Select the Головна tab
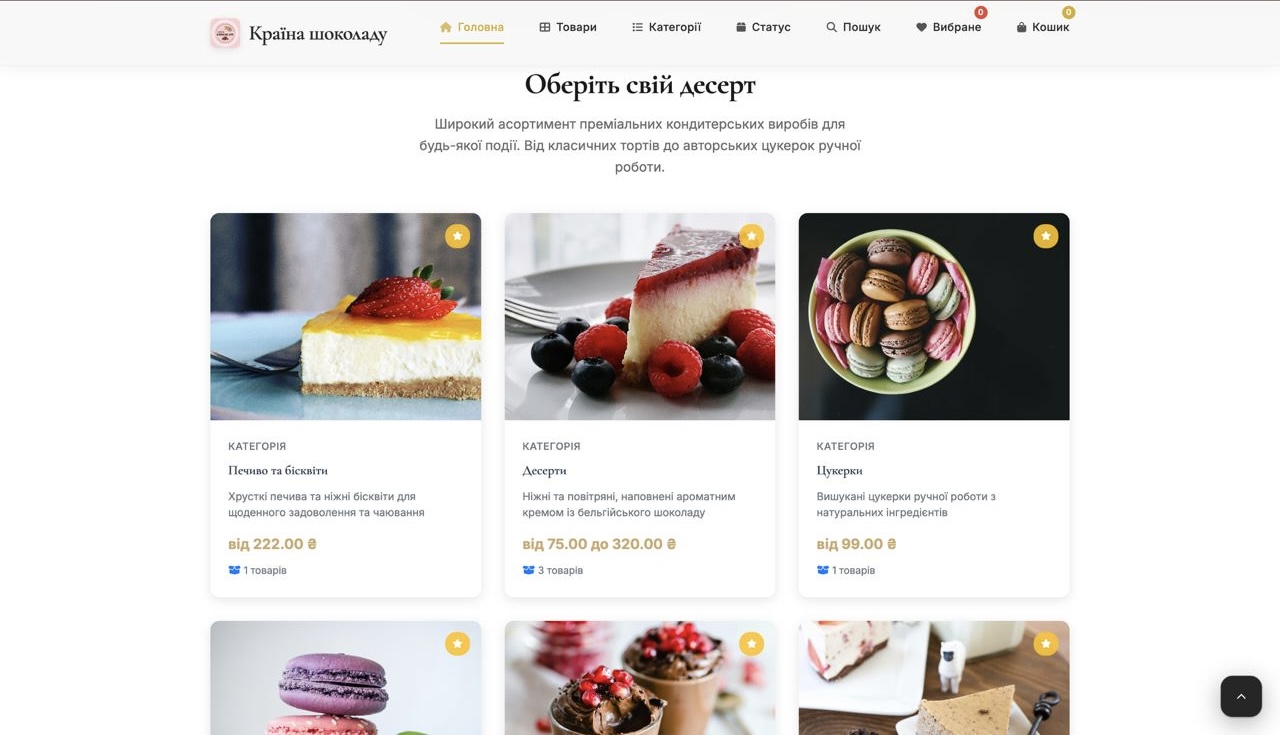Image resolution: width=1280 pixels, height=735 pixels. point(472,27)
